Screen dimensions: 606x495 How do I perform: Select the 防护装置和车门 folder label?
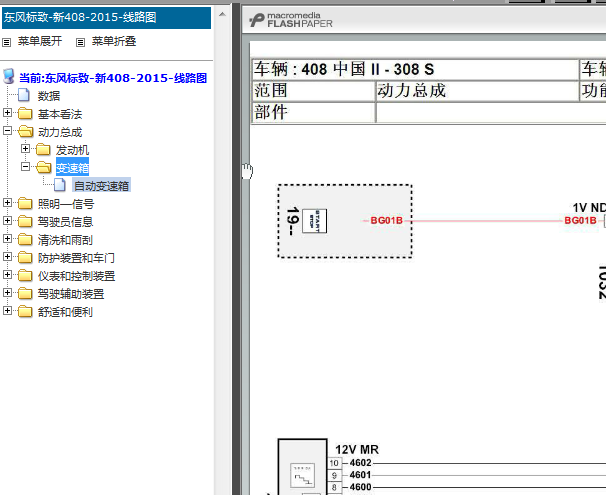point(76,258)
